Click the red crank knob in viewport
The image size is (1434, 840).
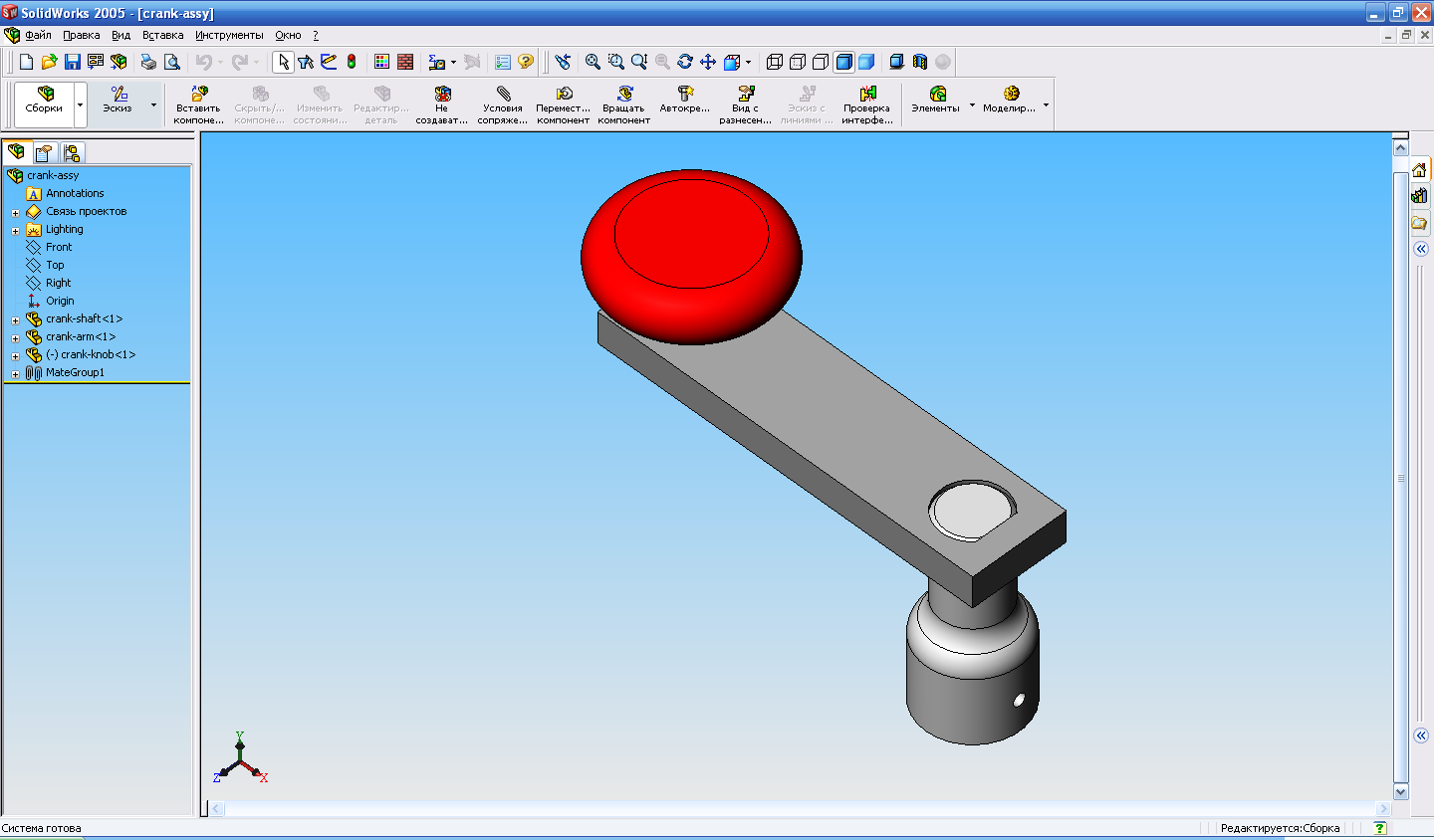[x=691, y=255]
